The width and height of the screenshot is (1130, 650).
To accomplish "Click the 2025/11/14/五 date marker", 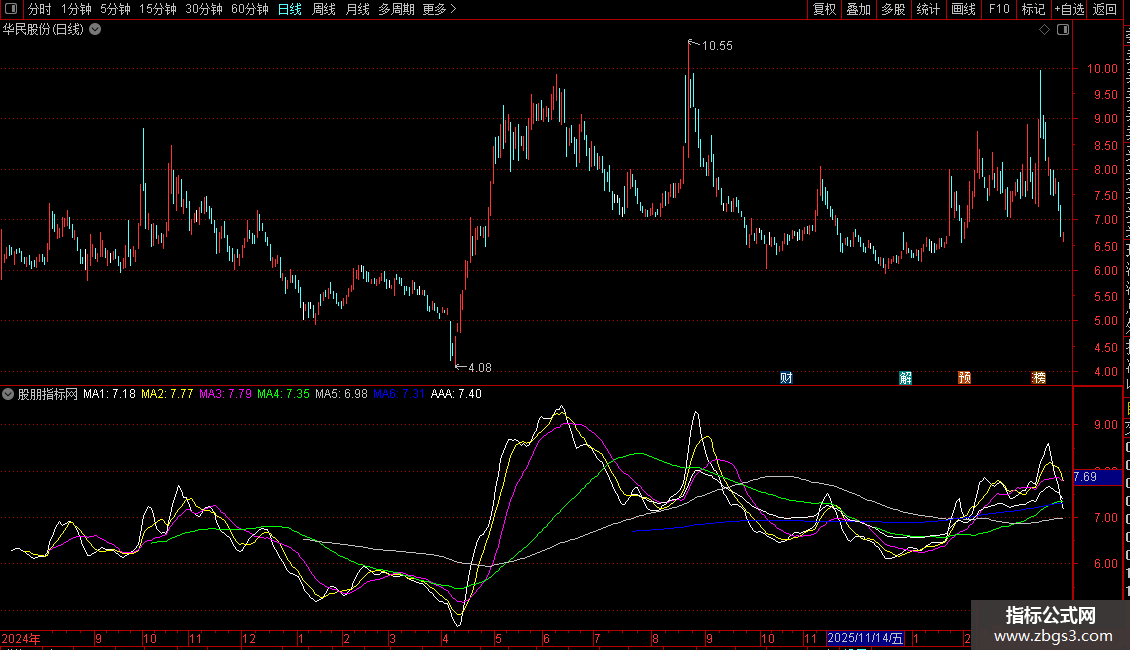I will click(x=865, y=638).
